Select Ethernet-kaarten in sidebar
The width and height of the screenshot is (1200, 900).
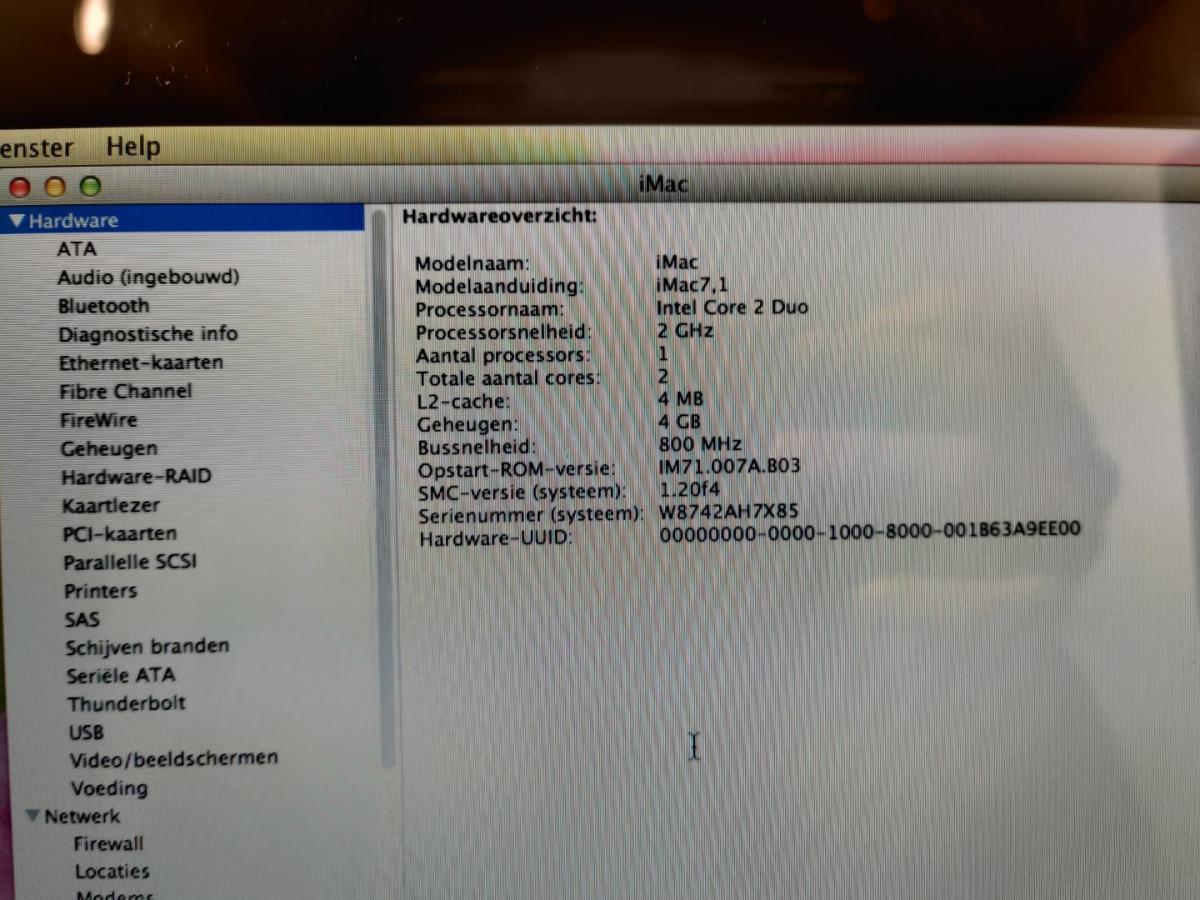pyautogui.click(x=141, y=363)
